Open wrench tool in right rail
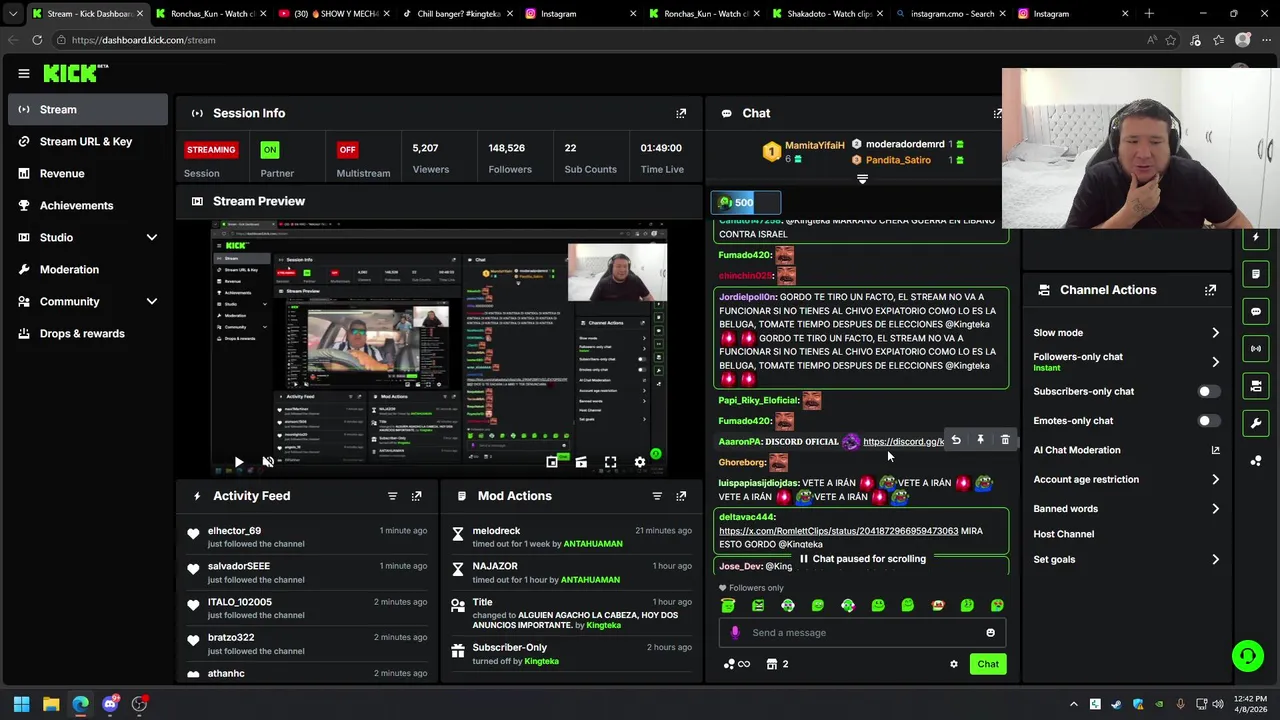Image resolution: width=1280 pixels, height=720 pixels. [1256, 423]
